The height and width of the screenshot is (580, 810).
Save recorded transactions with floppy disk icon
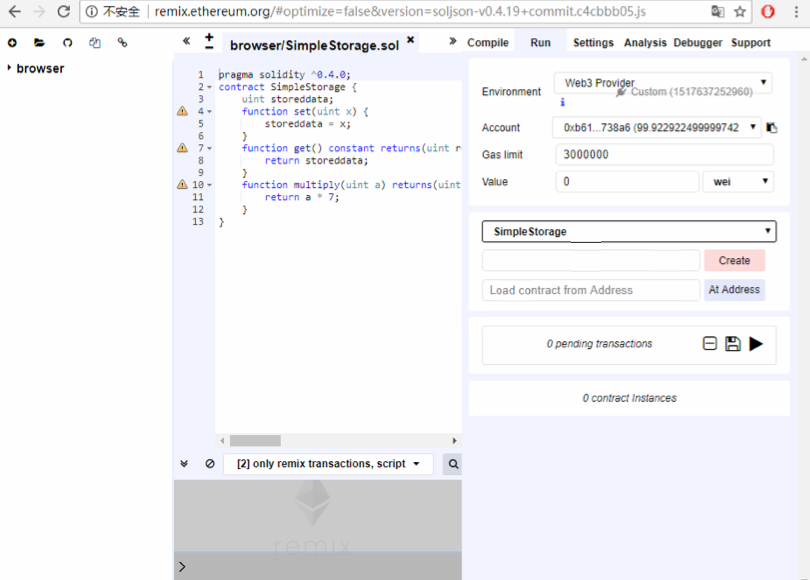click(x=733, y=343)
